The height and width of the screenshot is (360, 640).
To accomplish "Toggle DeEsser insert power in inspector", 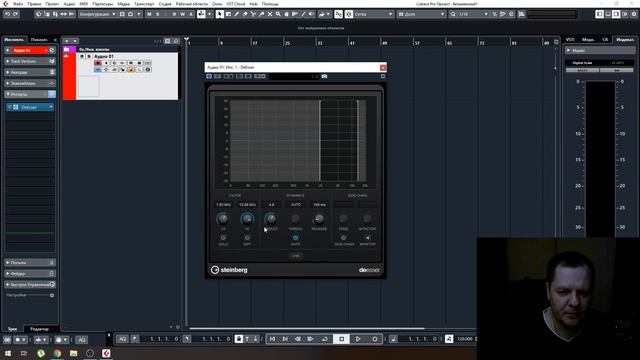I will (9, 107).
